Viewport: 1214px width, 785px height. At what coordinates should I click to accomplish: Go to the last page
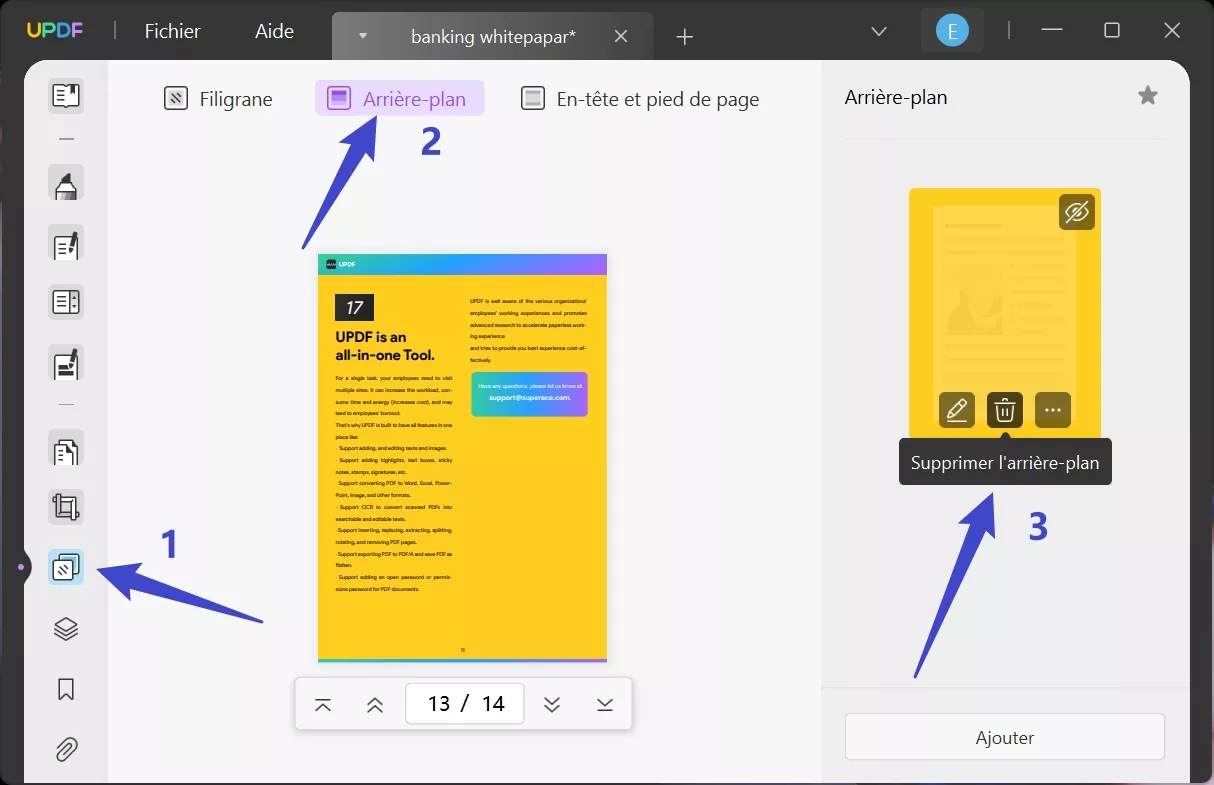pos(604,704)
